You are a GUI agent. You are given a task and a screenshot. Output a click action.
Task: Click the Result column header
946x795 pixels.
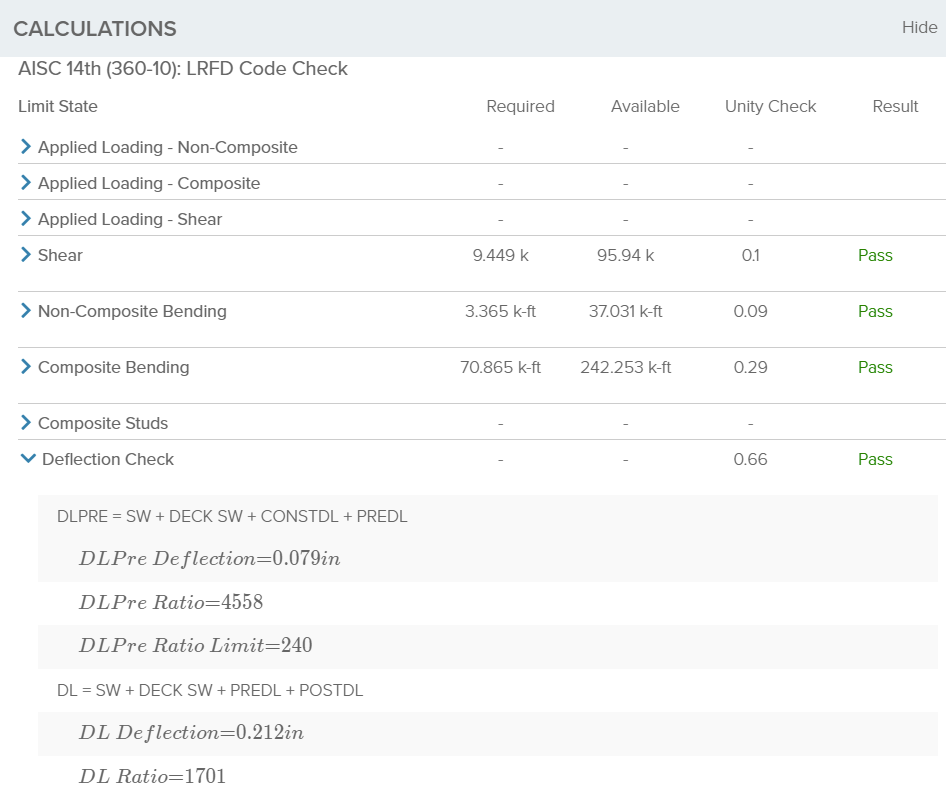tap(895, 106)
